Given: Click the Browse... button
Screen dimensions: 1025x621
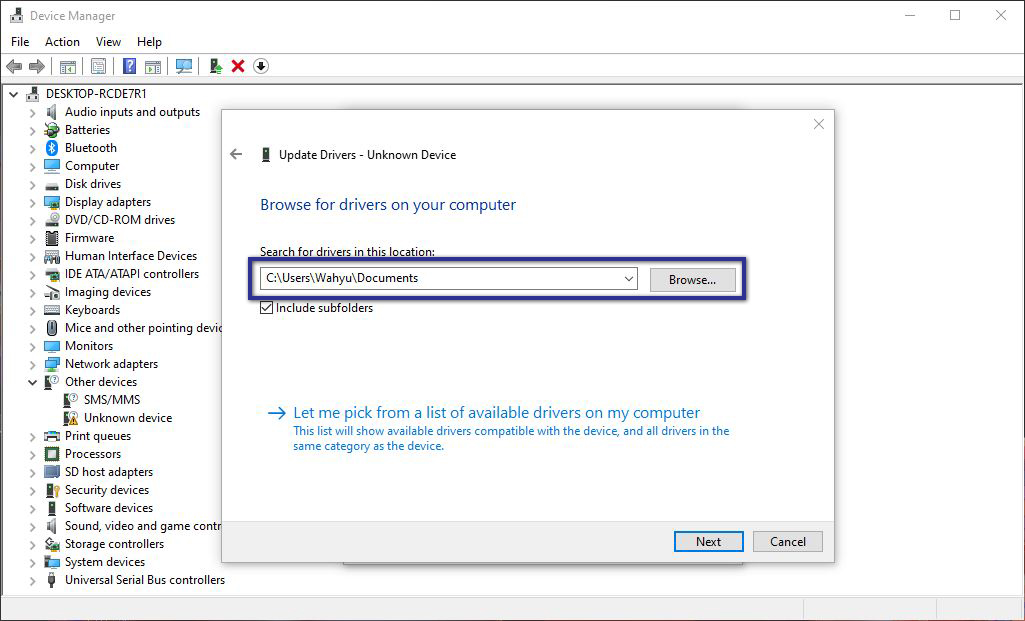Looking at the screenshot, I should (x=692, y=280).
